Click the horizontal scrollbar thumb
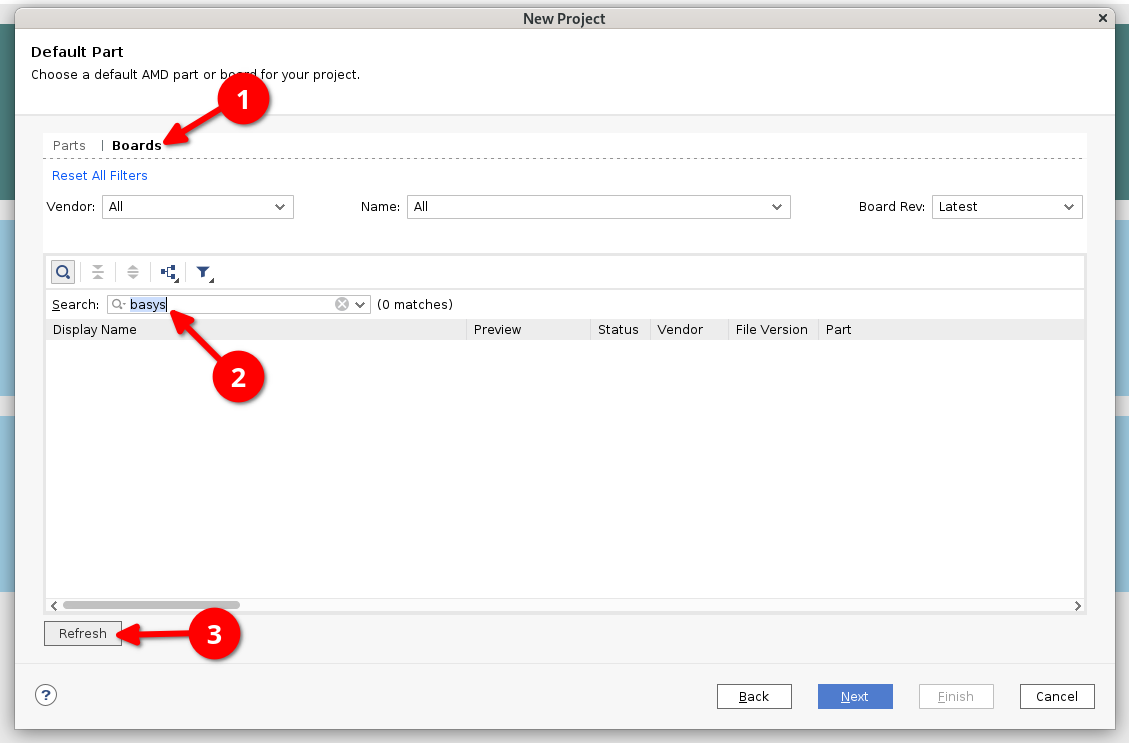This screenshot has height=743, width=1129. tap(151, 605)
